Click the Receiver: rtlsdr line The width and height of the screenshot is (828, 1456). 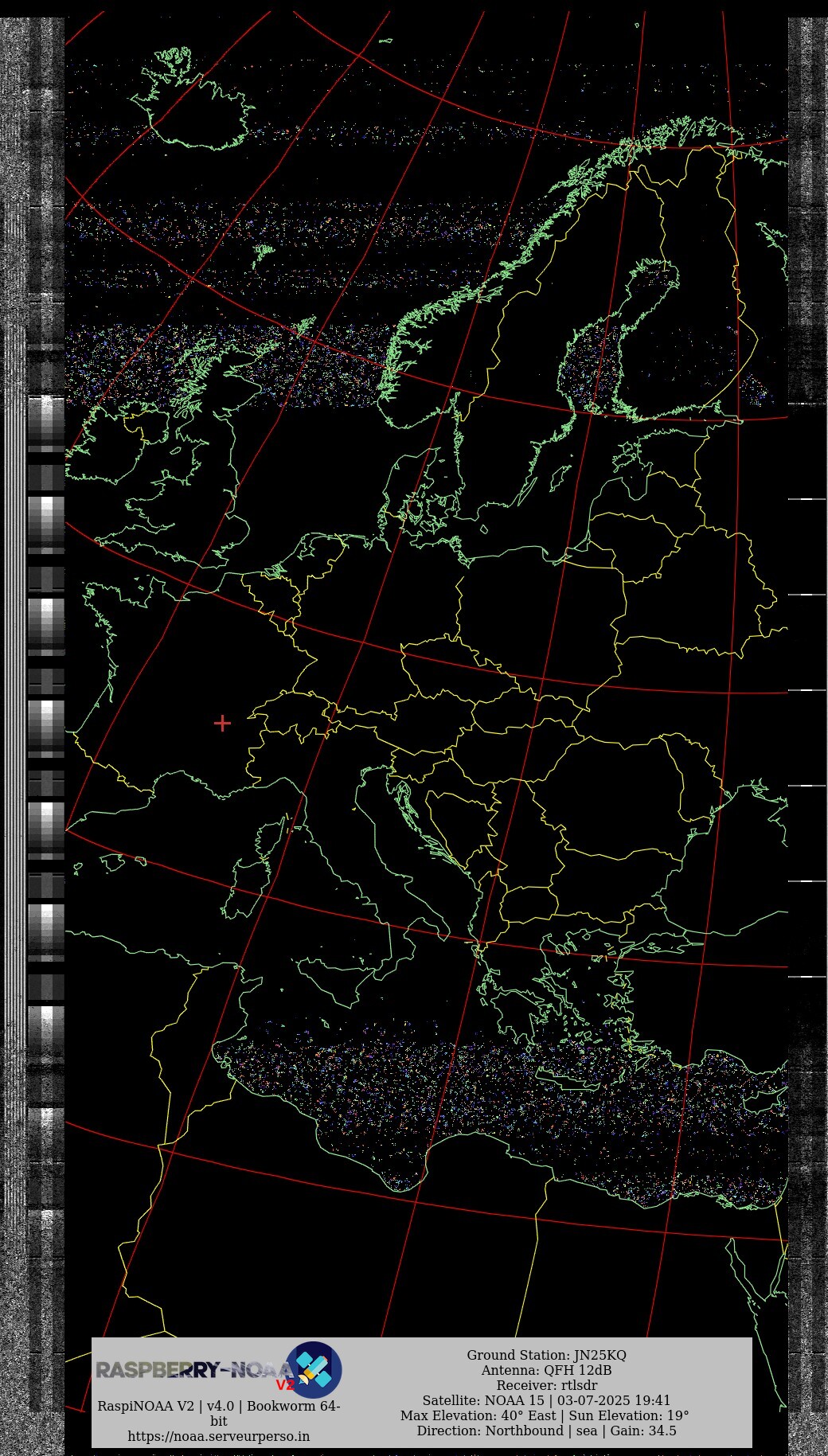[546, 1385]
